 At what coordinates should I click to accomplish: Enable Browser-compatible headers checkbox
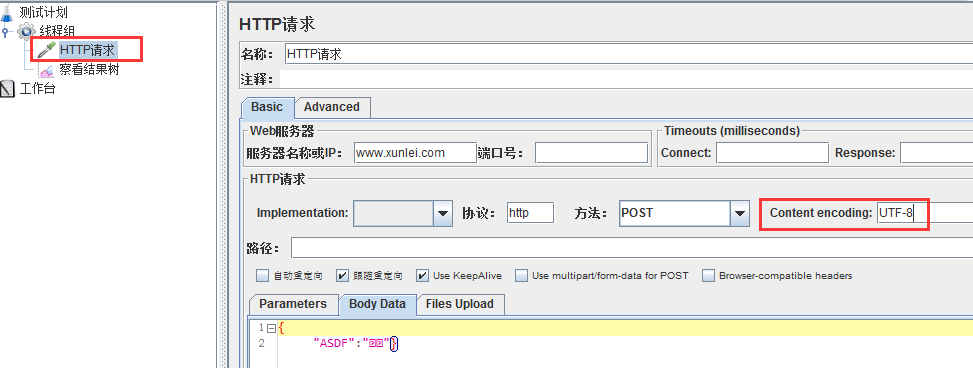(x=709, y=276)
